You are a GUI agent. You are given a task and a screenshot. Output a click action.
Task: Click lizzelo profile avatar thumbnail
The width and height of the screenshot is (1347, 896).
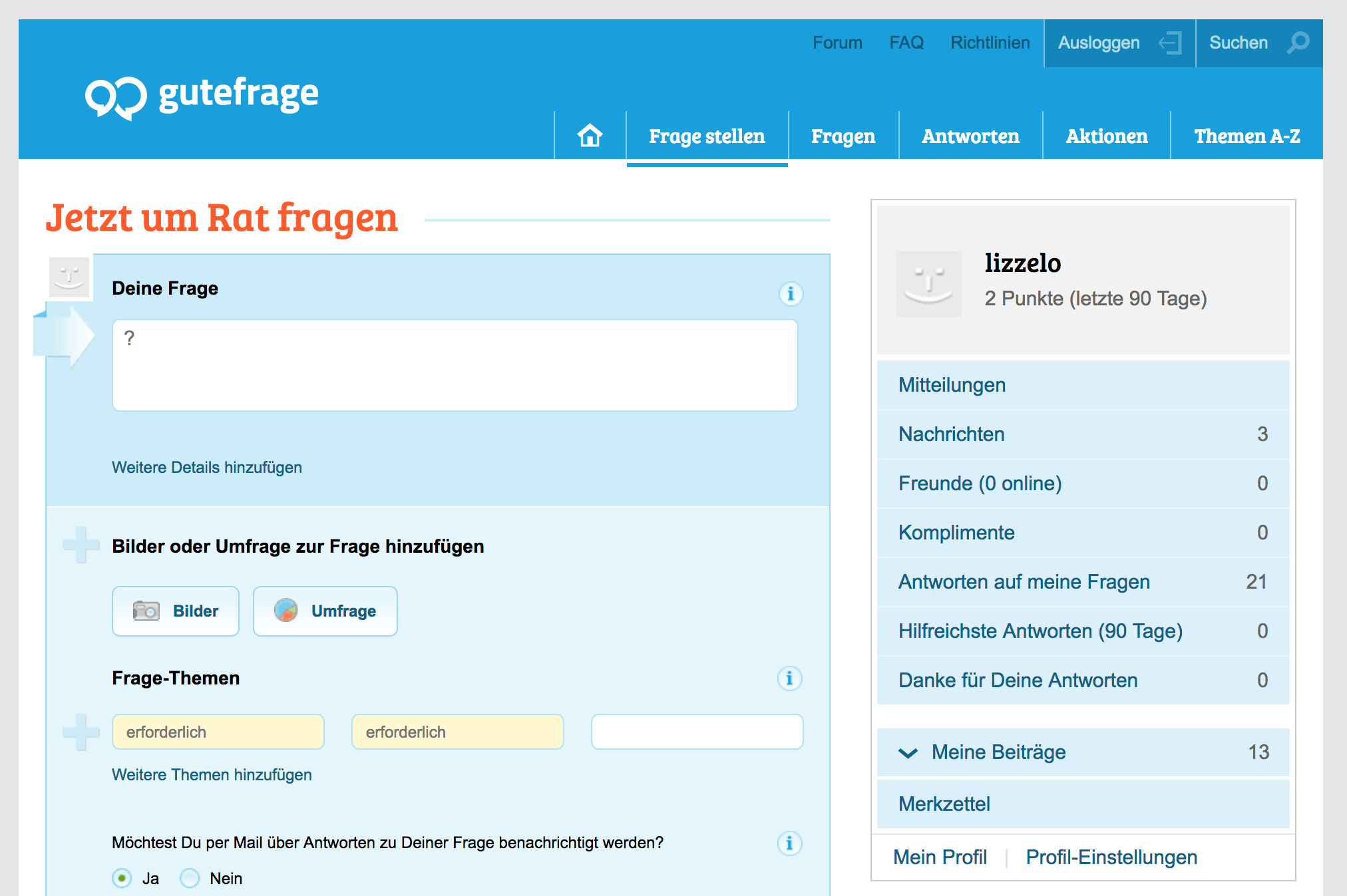(x=928, y=283)
